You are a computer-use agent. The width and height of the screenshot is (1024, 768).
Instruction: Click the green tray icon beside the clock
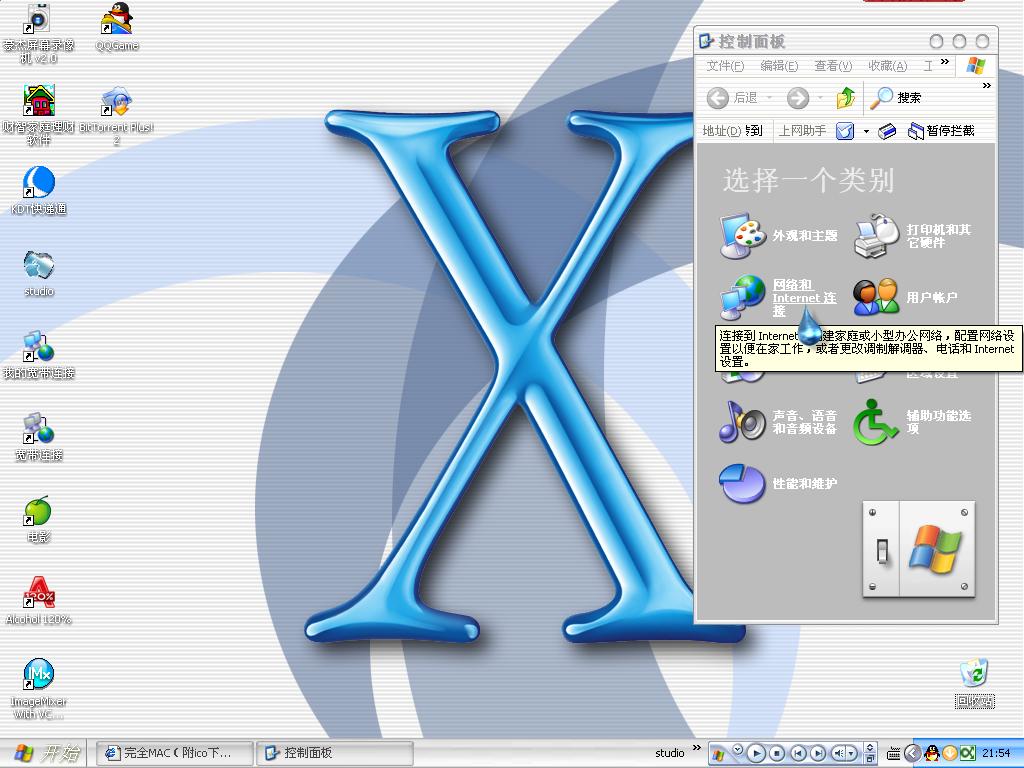coord(967,753)
